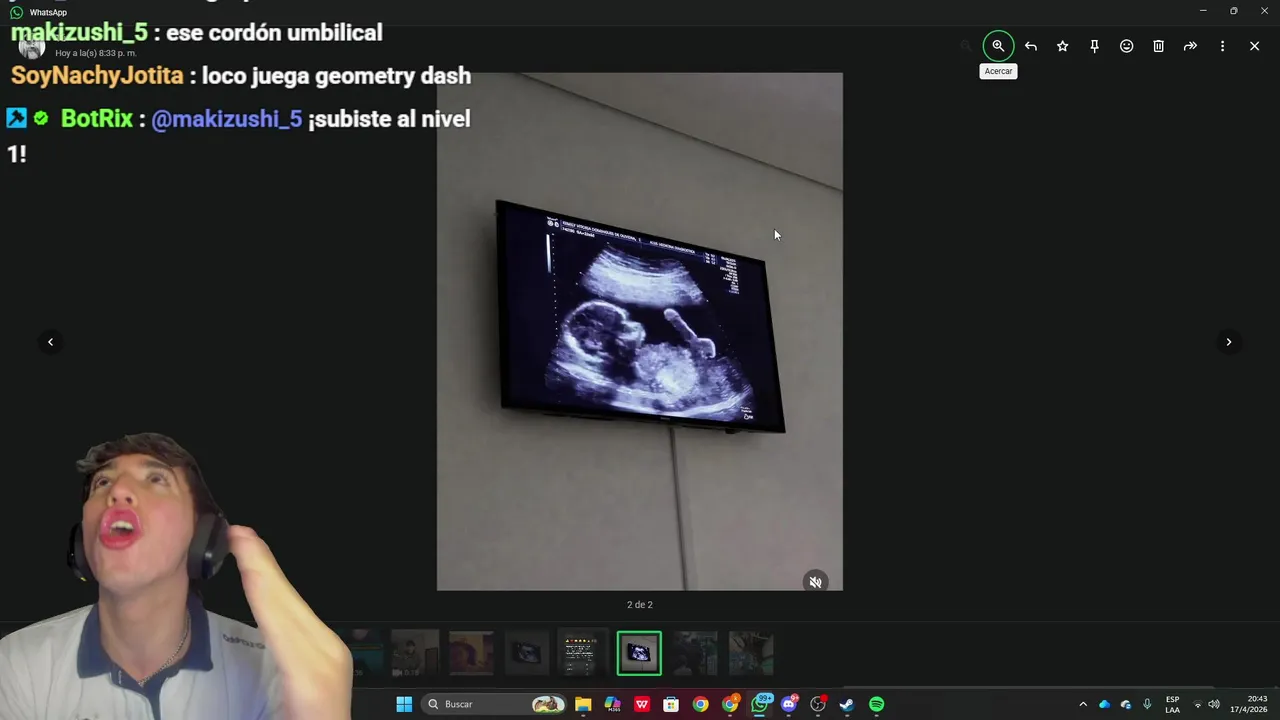Close the WhatsApp media viewer
Image resolution: width=1280 pixels, height=720 pixels.
[1254, 46]
